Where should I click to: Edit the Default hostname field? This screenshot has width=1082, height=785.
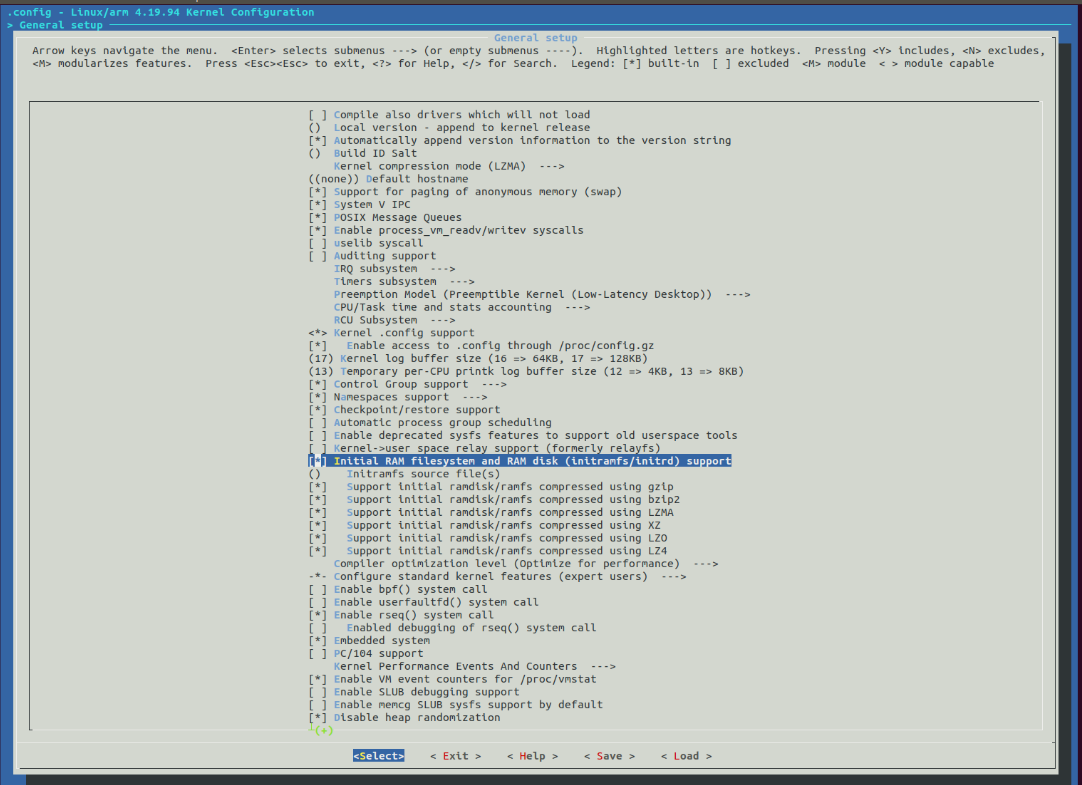click(388, 179)
